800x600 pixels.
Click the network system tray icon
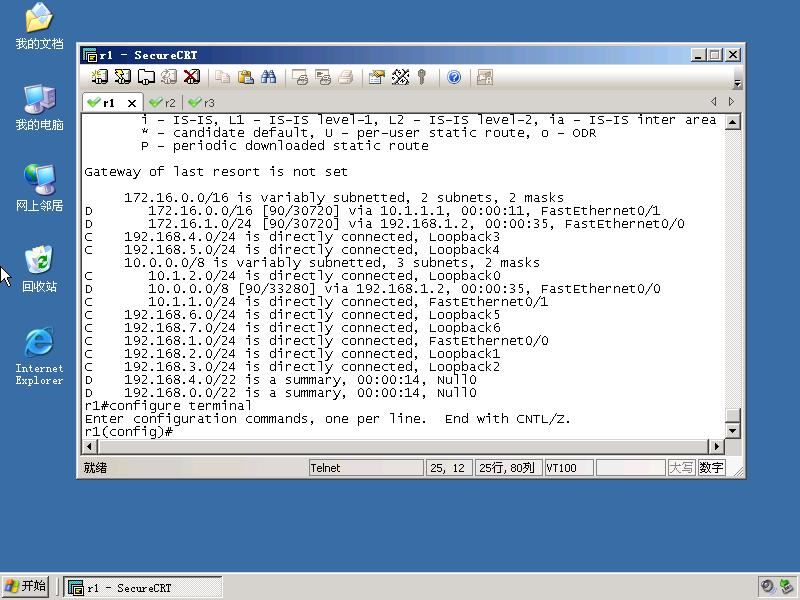786,587
